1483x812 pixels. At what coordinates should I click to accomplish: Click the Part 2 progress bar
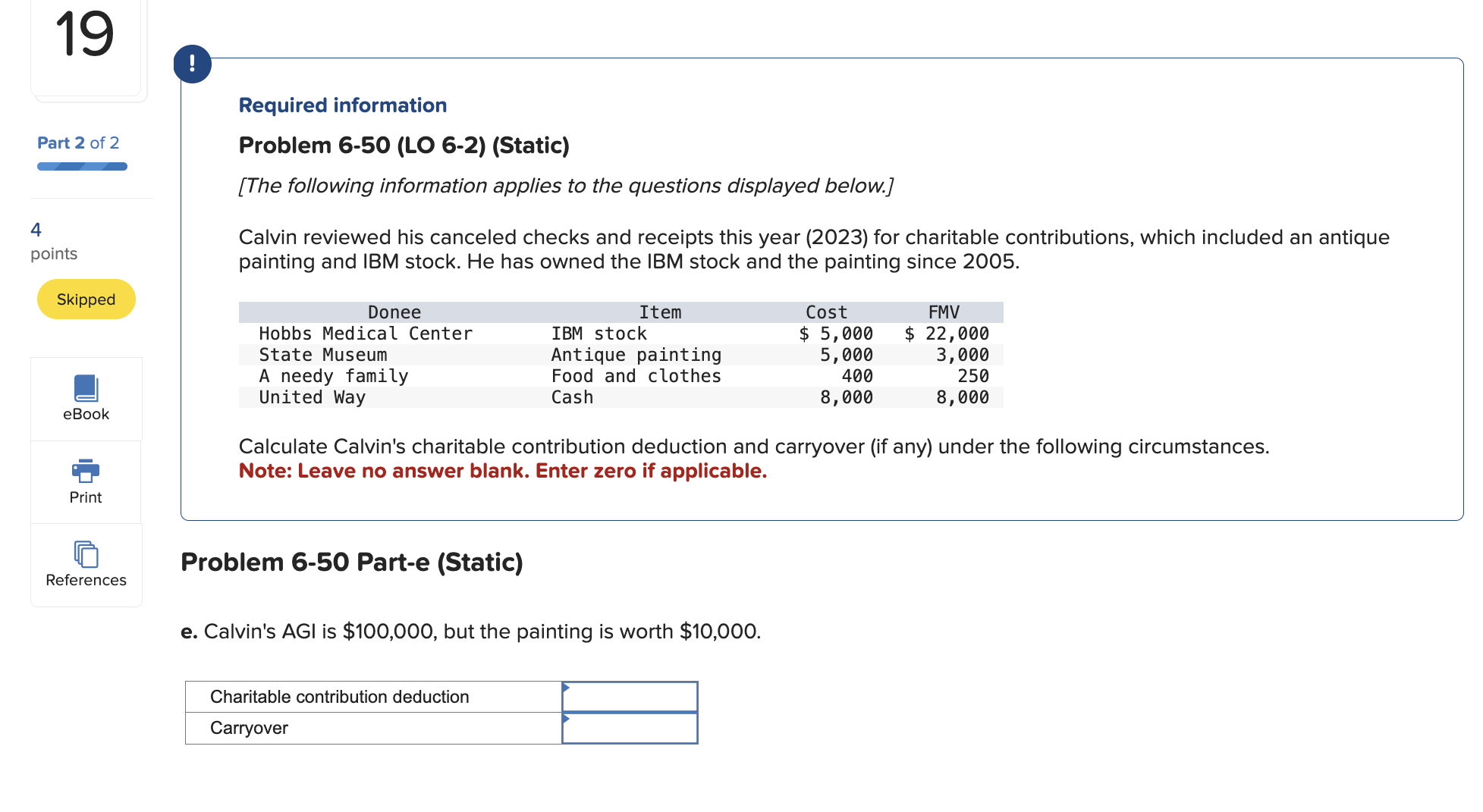82,167
